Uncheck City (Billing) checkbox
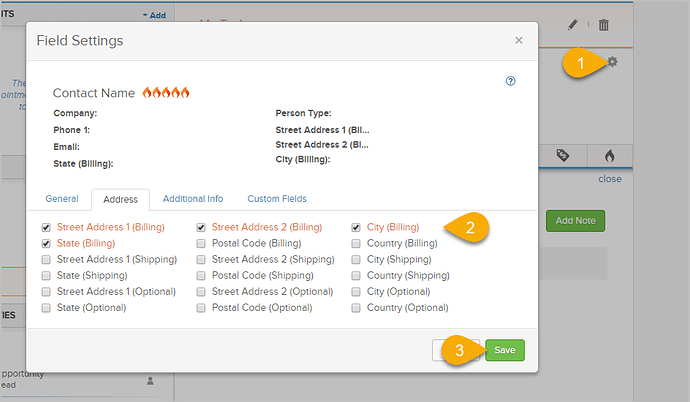The width and height of the screenshot is (690, 402). 356,227
